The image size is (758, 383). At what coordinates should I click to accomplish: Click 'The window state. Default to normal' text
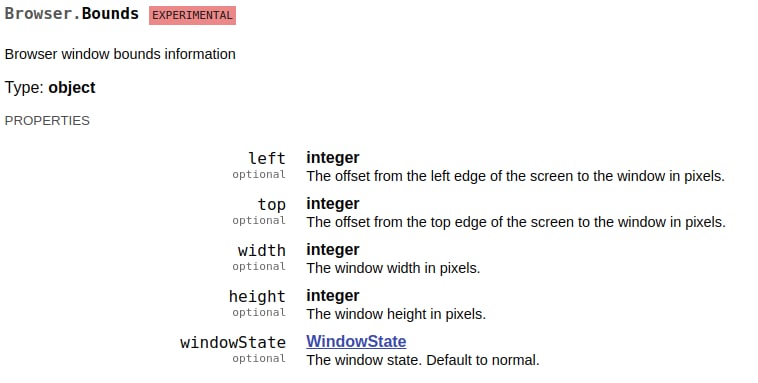coord(423,360)
